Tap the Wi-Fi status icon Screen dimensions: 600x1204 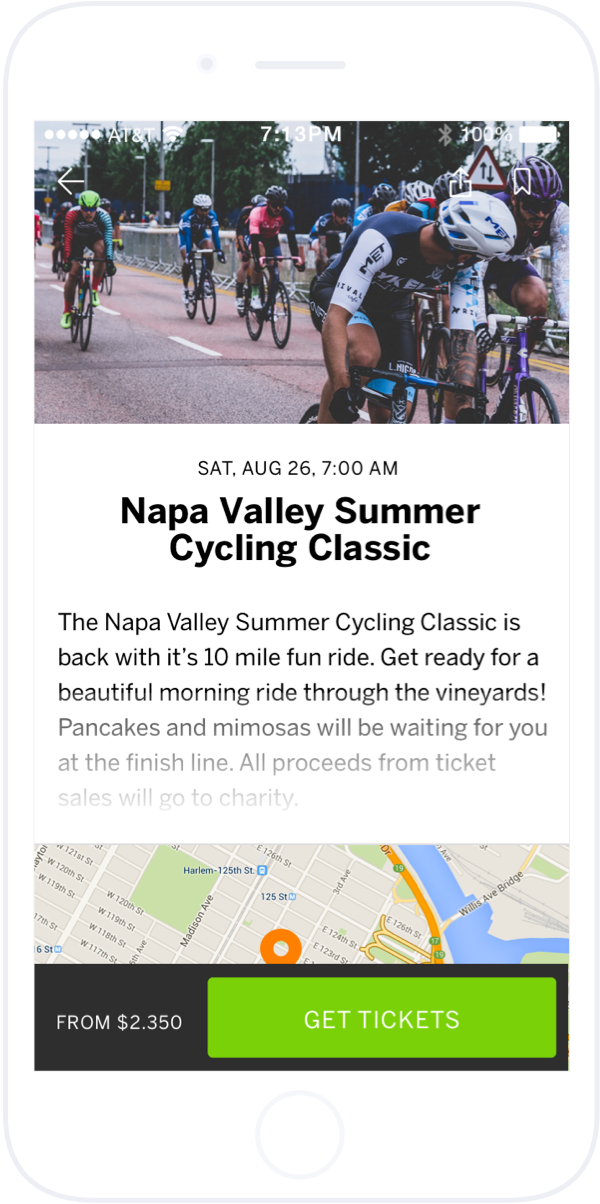tap(175, 133)
